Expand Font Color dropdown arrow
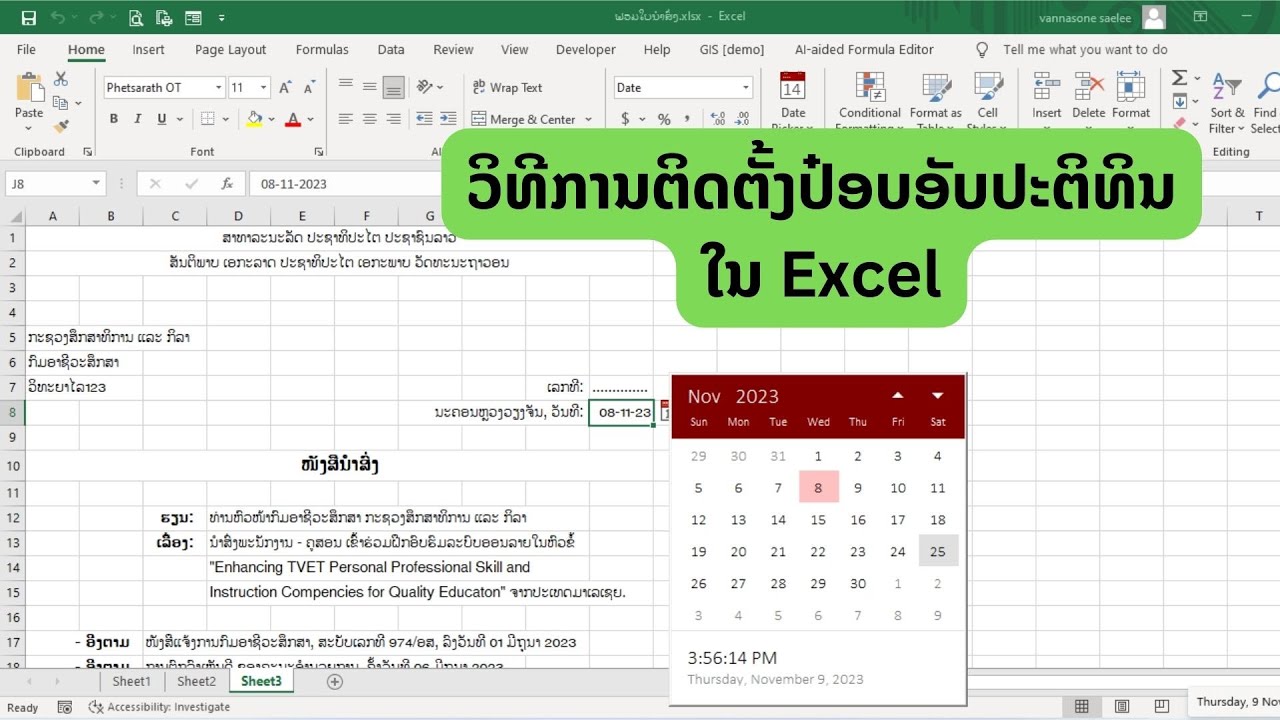Image resolution: width=1280 pixels, height=720 pixels. pyautogui.click(x=312, y=119)
